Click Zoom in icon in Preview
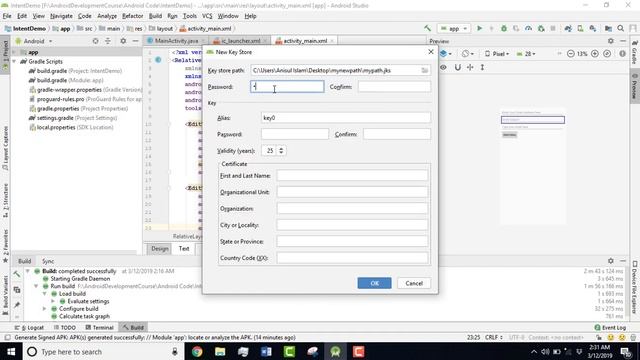This screenshot has height=360, width=640. 595,54
